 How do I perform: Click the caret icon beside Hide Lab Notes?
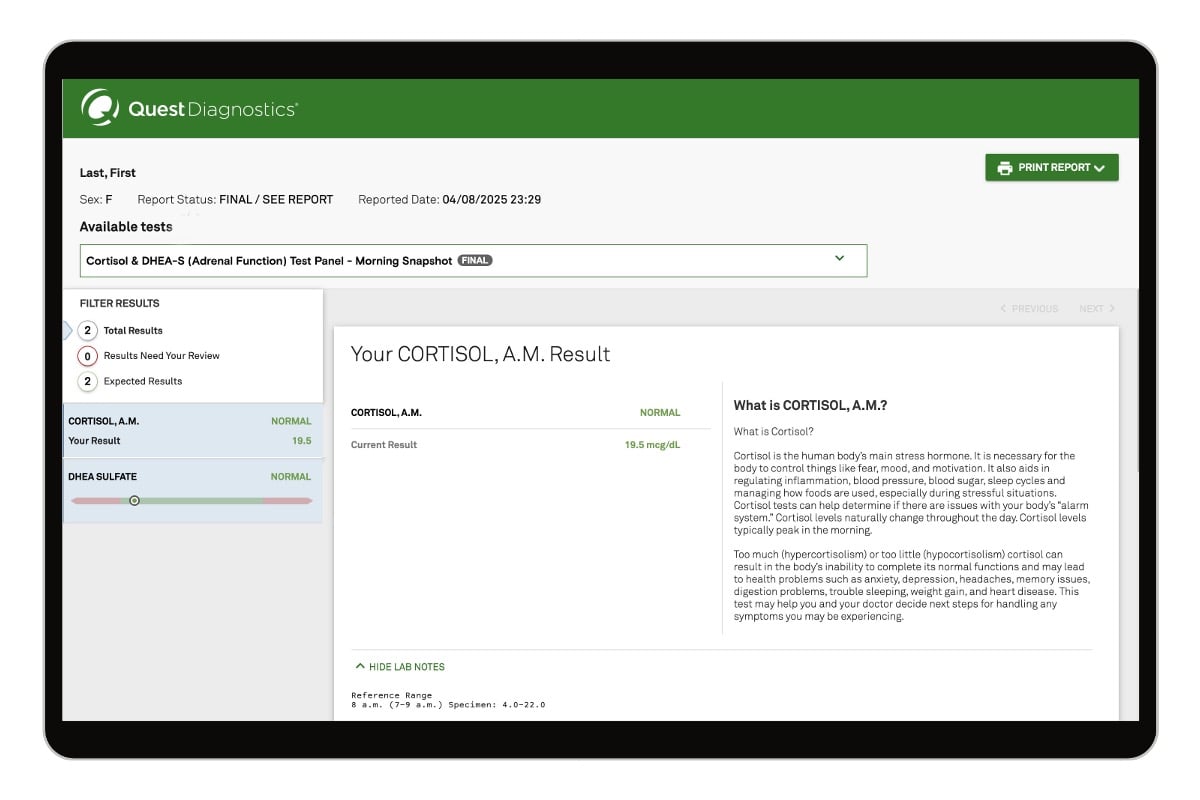[x=359, y=667]
